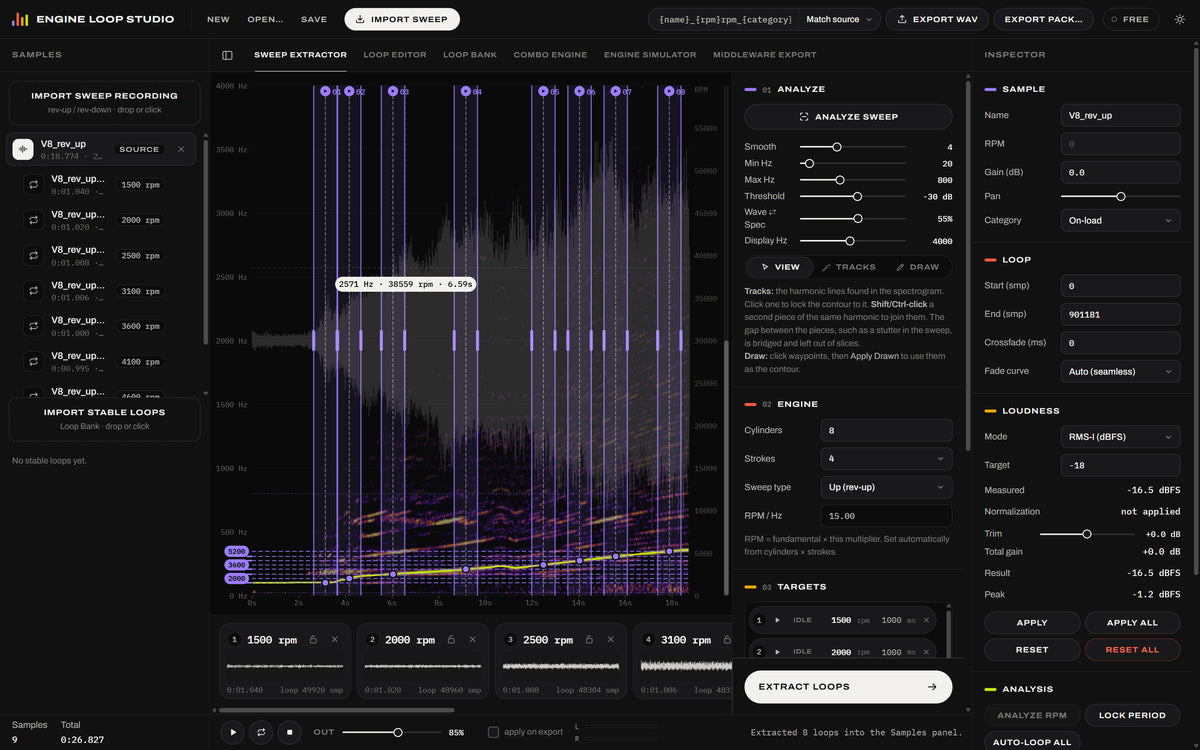Click the Import Sweep button
The image size is (1200, 750).
pos(402,19)
